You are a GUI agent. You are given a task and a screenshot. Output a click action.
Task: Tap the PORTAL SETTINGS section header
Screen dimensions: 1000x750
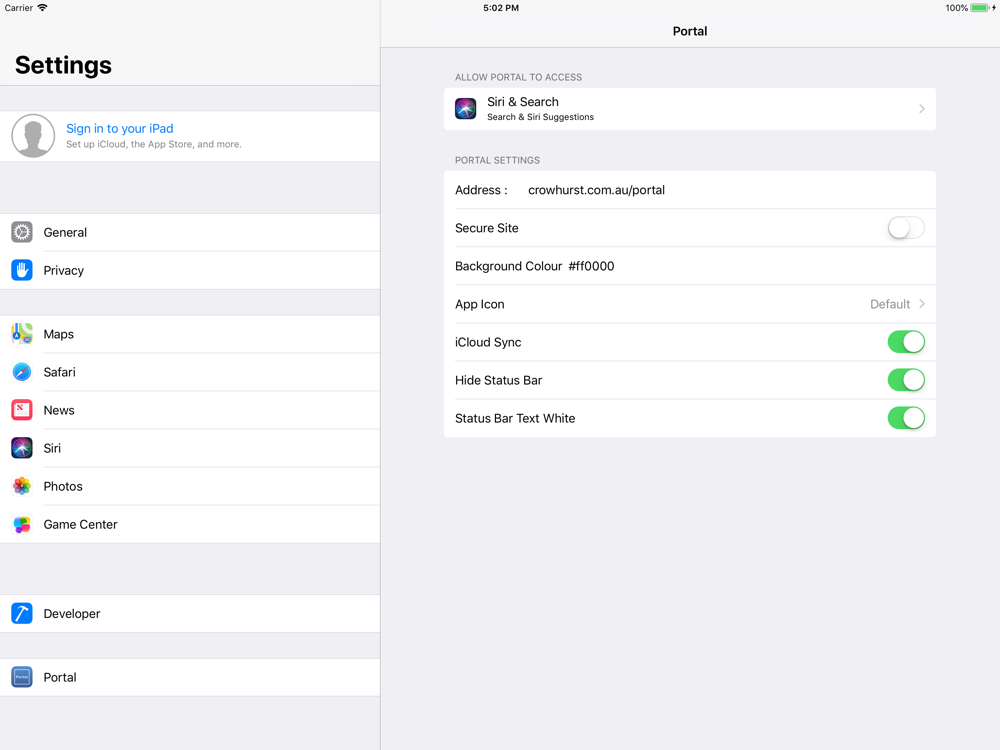(497, 160)
